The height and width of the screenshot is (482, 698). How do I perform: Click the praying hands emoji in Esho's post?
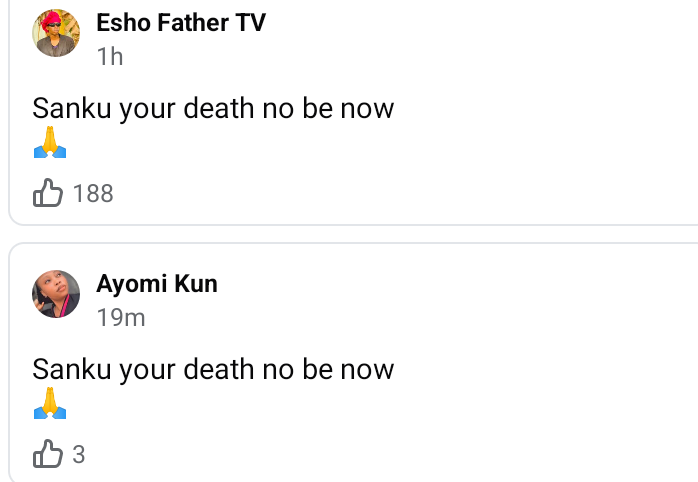pyautogui.click(x=49, y=148)
